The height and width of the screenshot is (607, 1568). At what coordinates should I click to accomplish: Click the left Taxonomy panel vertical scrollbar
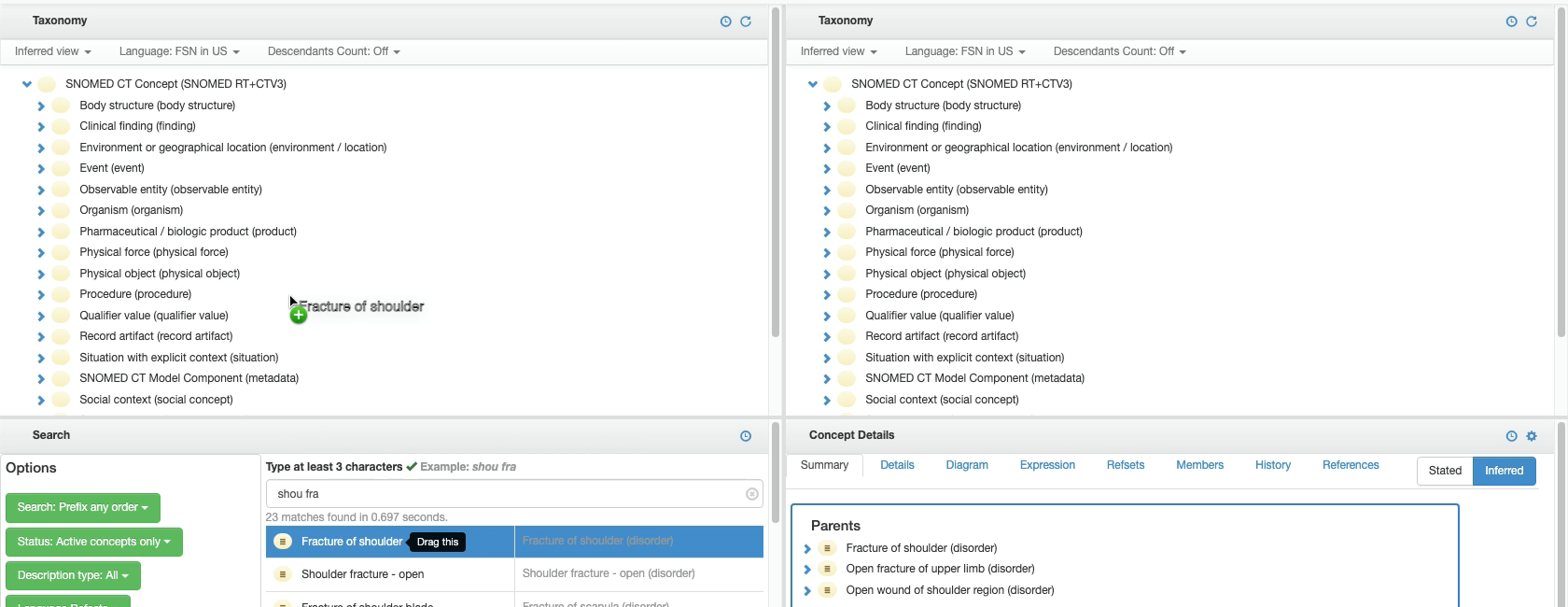click(776, 173)
